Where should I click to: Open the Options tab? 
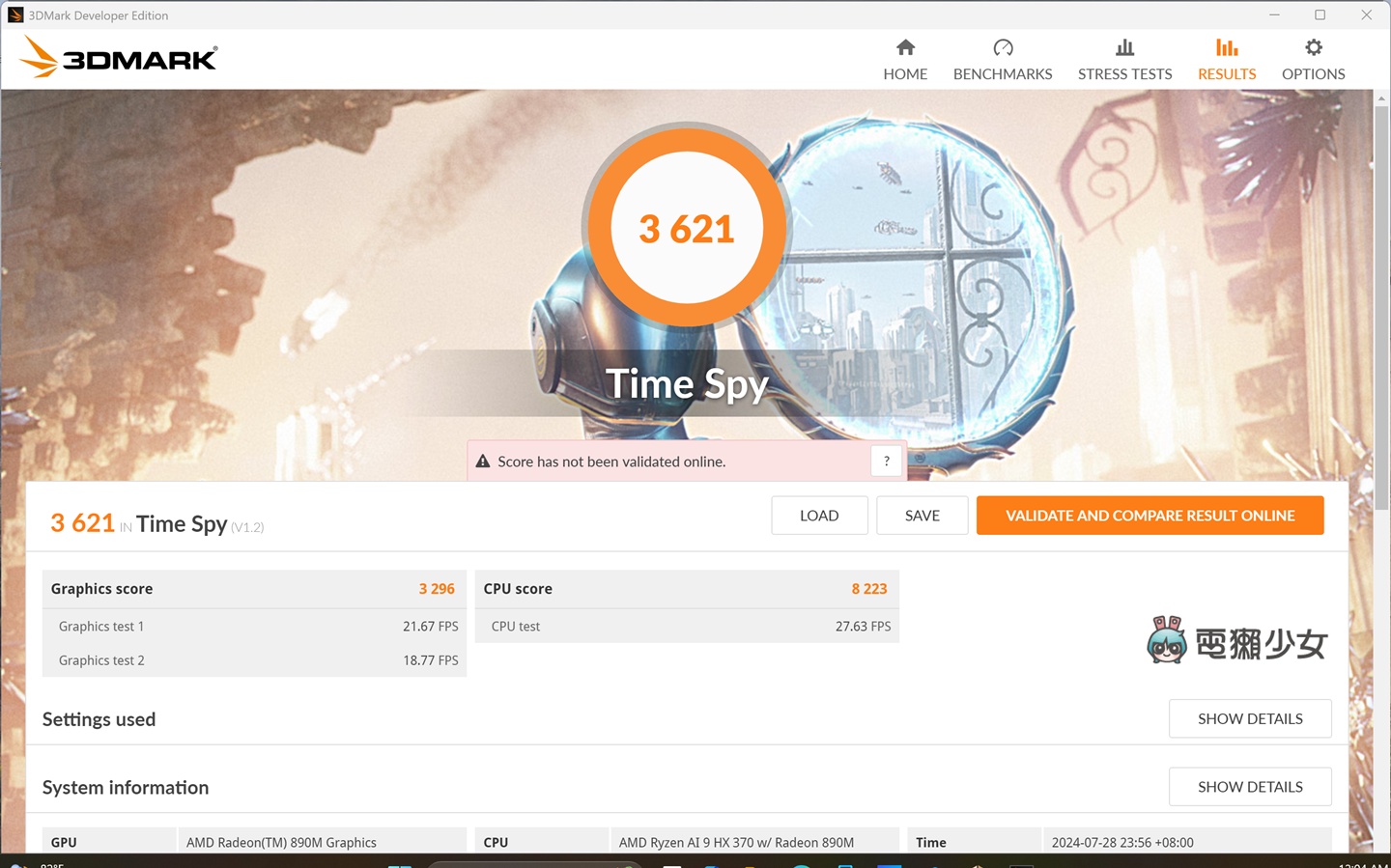tap(1313, 60)
